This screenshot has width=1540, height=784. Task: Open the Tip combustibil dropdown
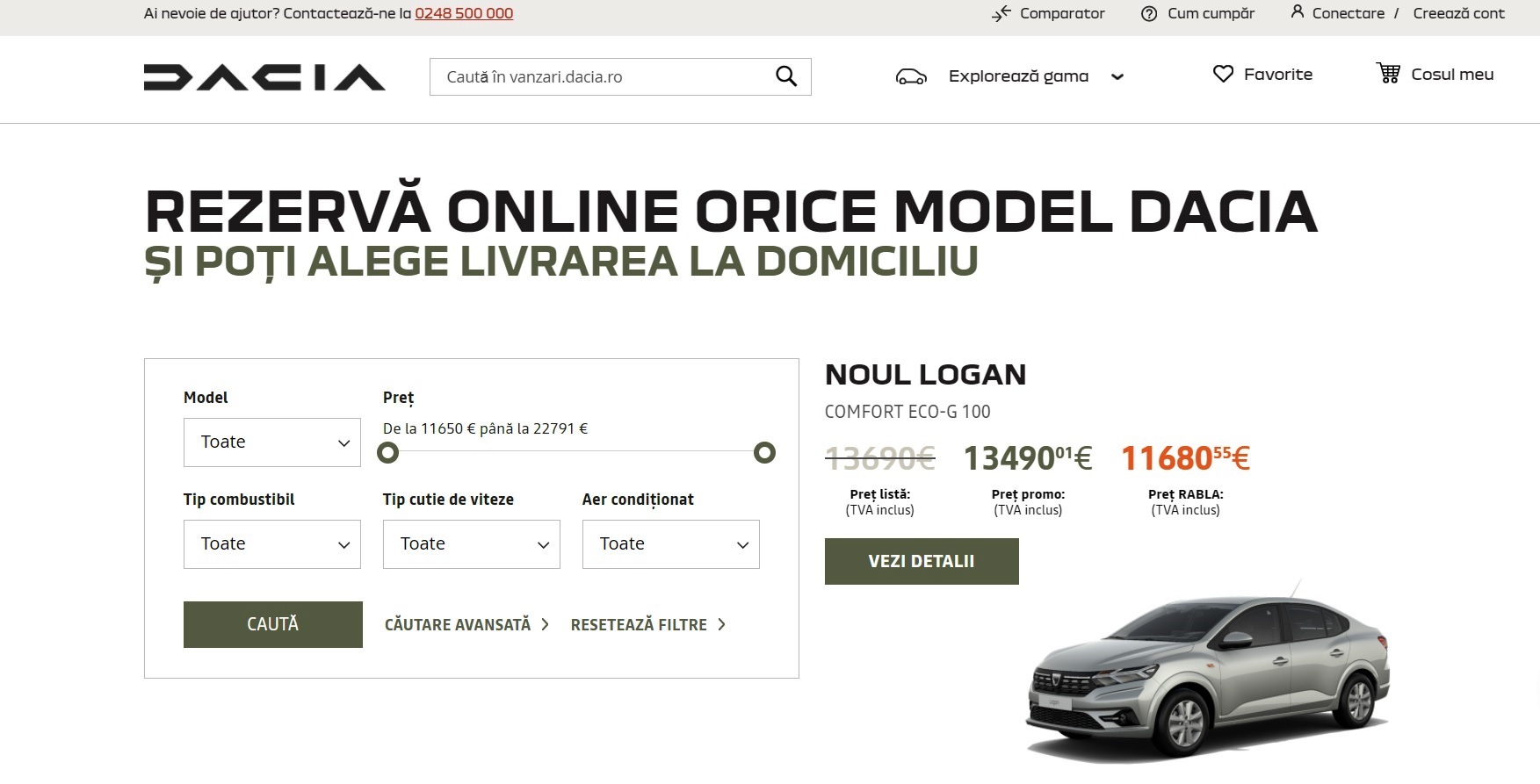[x=272, y=544]
